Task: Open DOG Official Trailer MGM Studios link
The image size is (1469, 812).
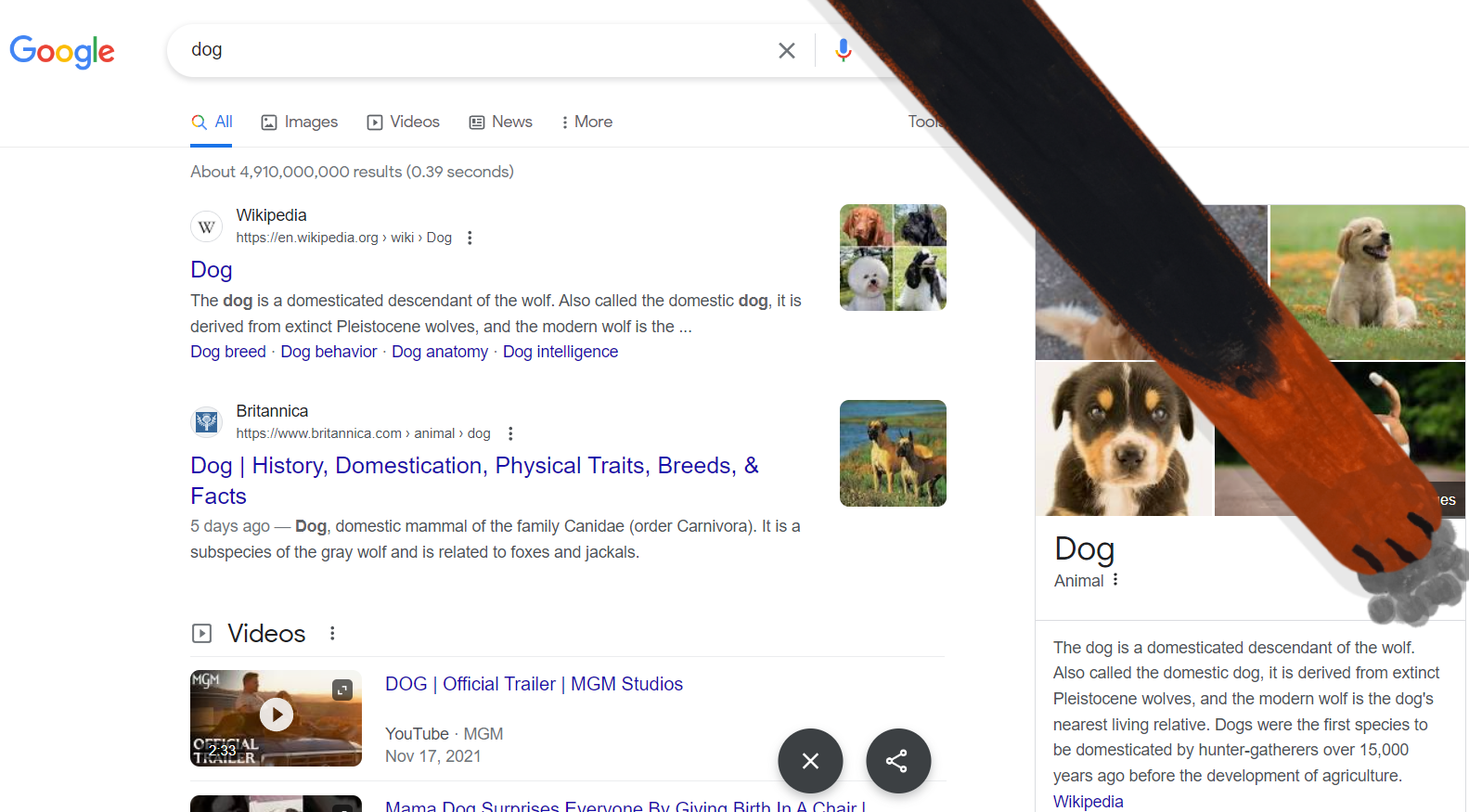Action: [534, 684]
